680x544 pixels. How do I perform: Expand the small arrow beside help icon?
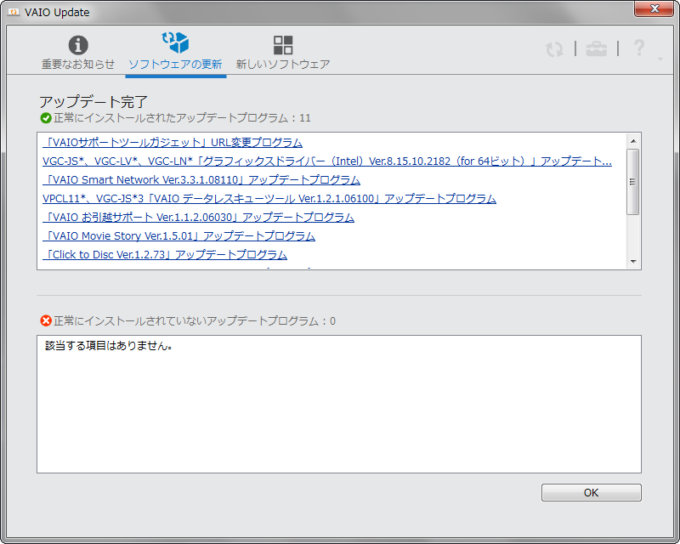coord(660,58)
